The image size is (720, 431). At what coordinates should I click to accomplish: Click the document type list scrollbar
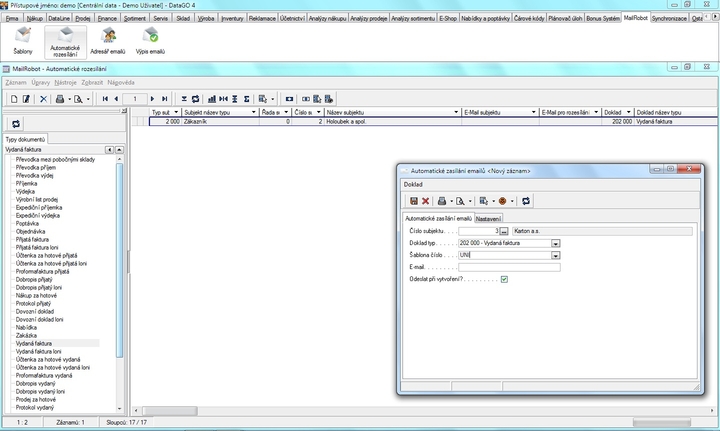coord(119,260)
